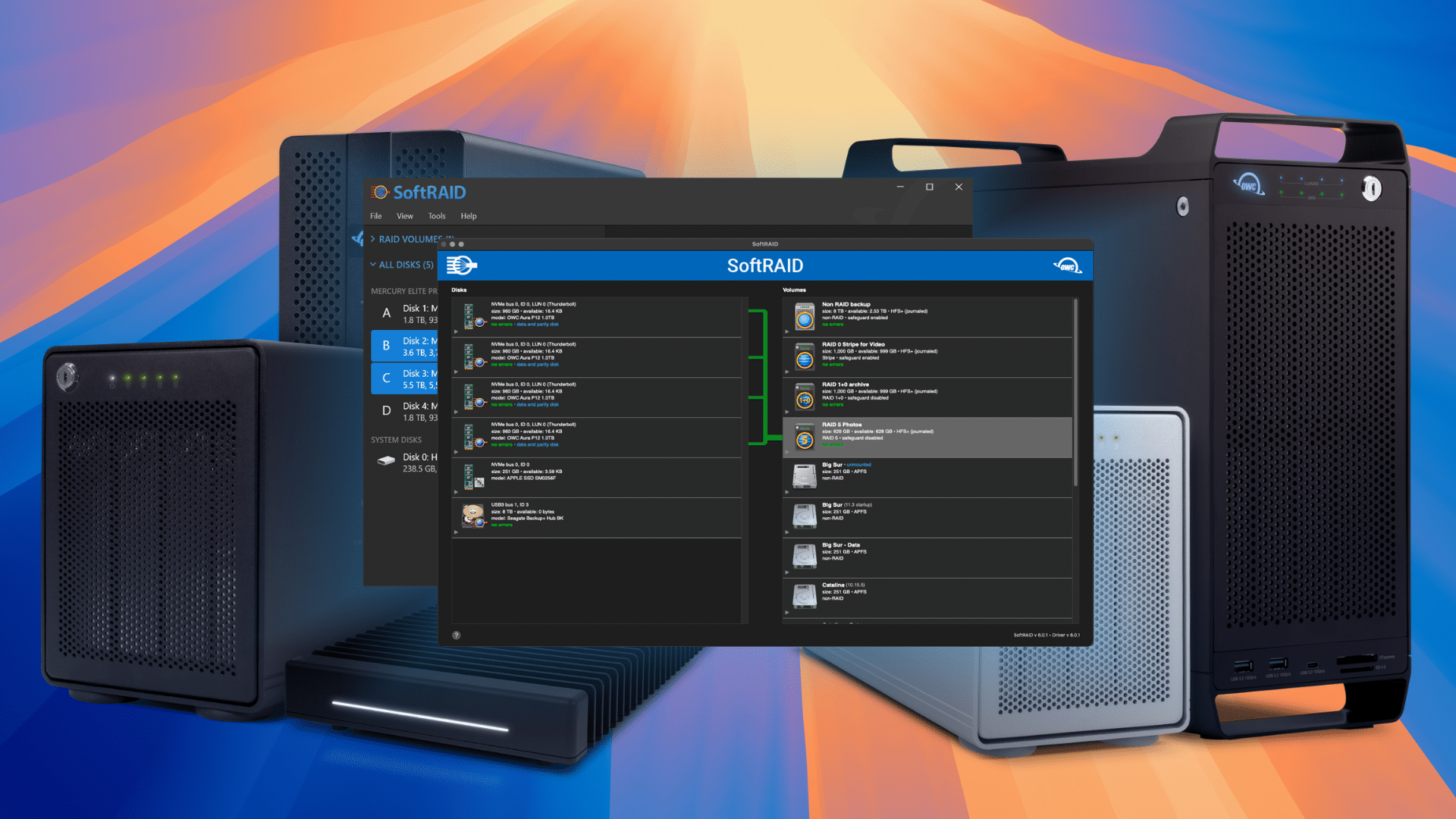This screenshot has width=1456, height=819.
Task: Open the Tools menu
Action: click(437, 216)
